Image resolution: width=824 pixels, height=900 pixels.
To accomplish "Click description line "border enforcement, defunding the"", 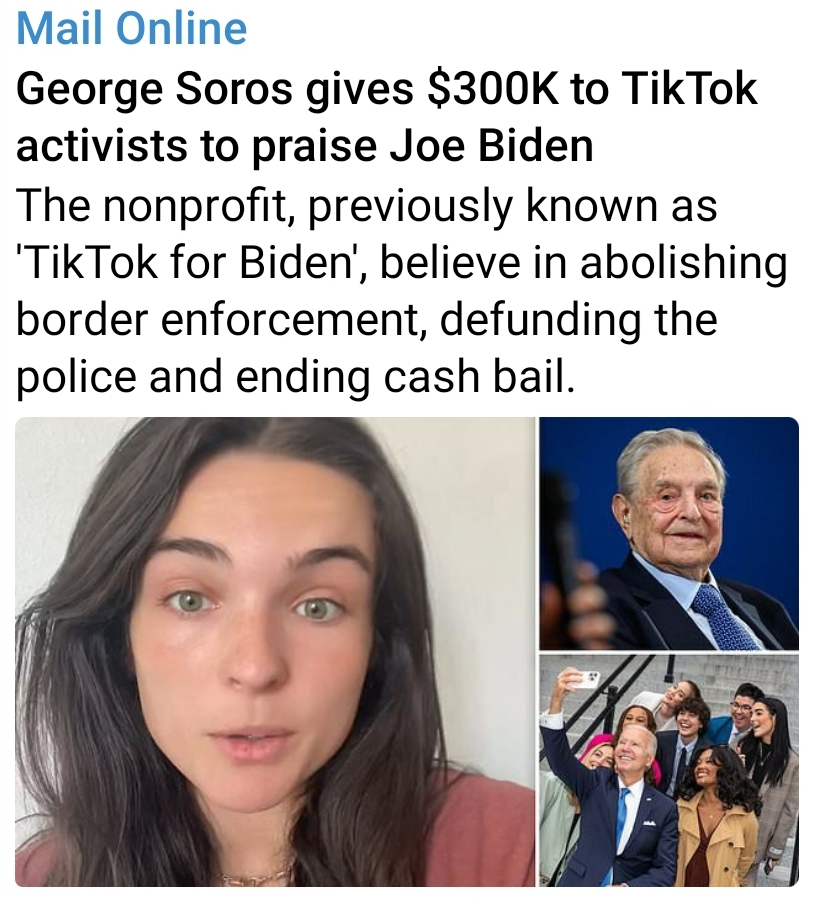I will click(x=367, y=320).
